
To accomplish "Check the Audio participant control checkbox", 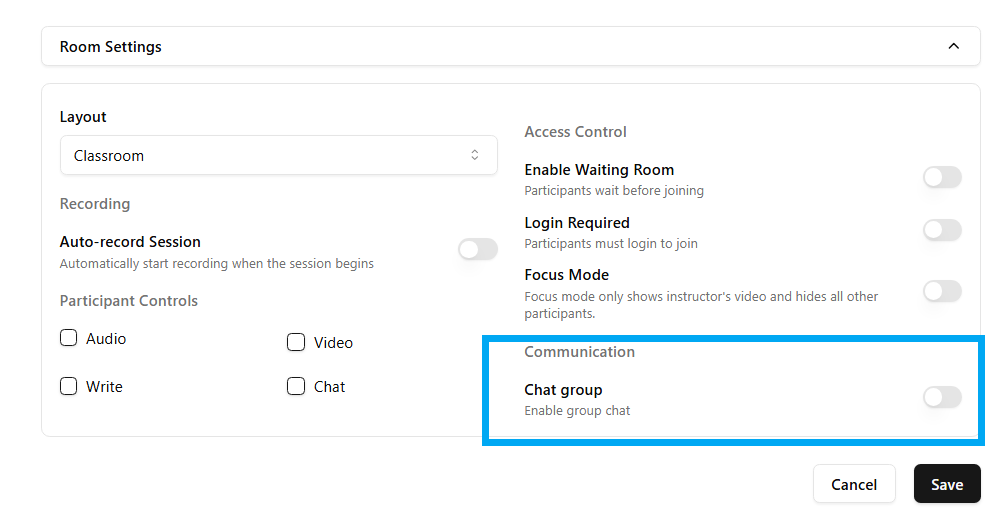I will point(69,338).
